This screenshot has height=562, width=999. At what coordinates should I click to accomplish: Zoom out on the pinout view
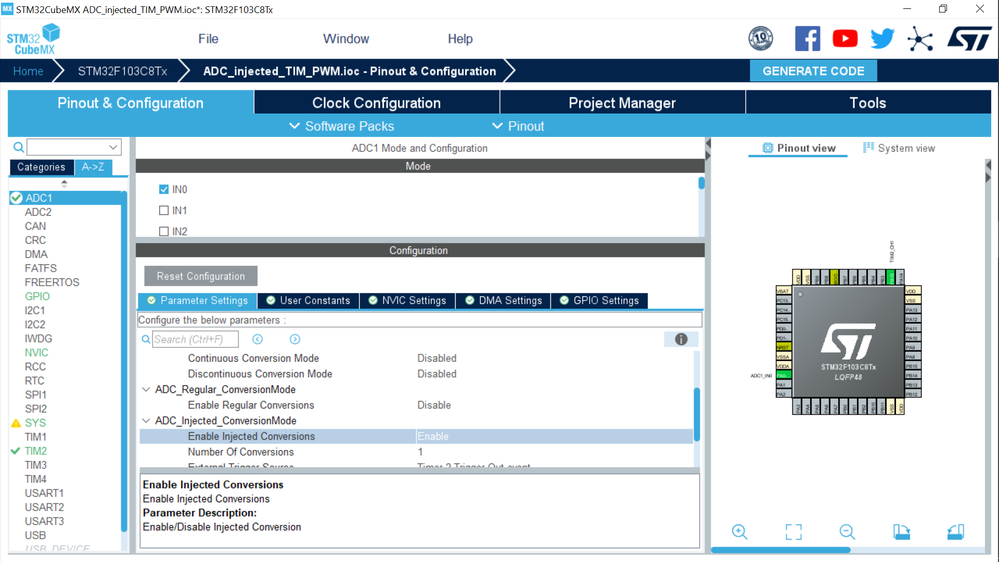pyautogui.click(x=847, y=531)
